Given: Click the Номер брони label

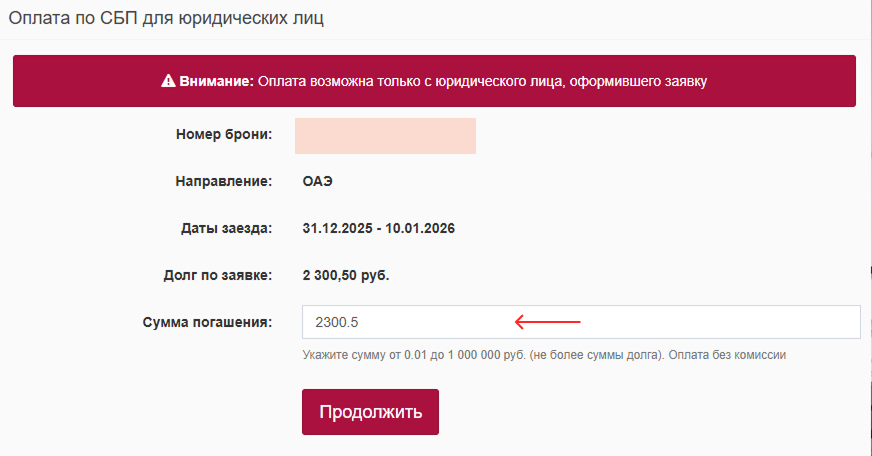Looking at the screenshot, I should [x=223, y=135].
